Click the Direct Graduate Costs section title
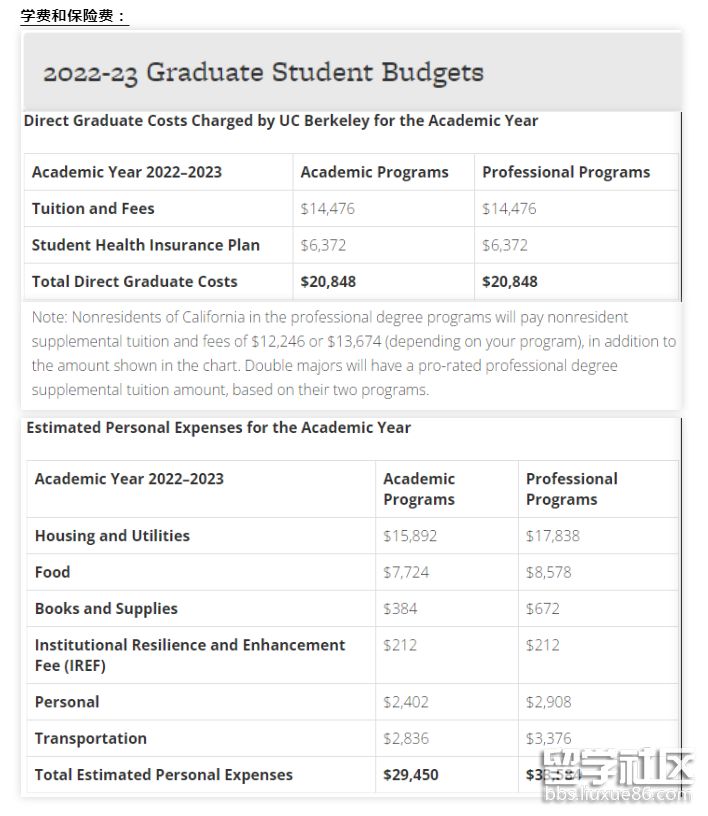This screenshot has height=816, width=708. click(x=280, y=120)
